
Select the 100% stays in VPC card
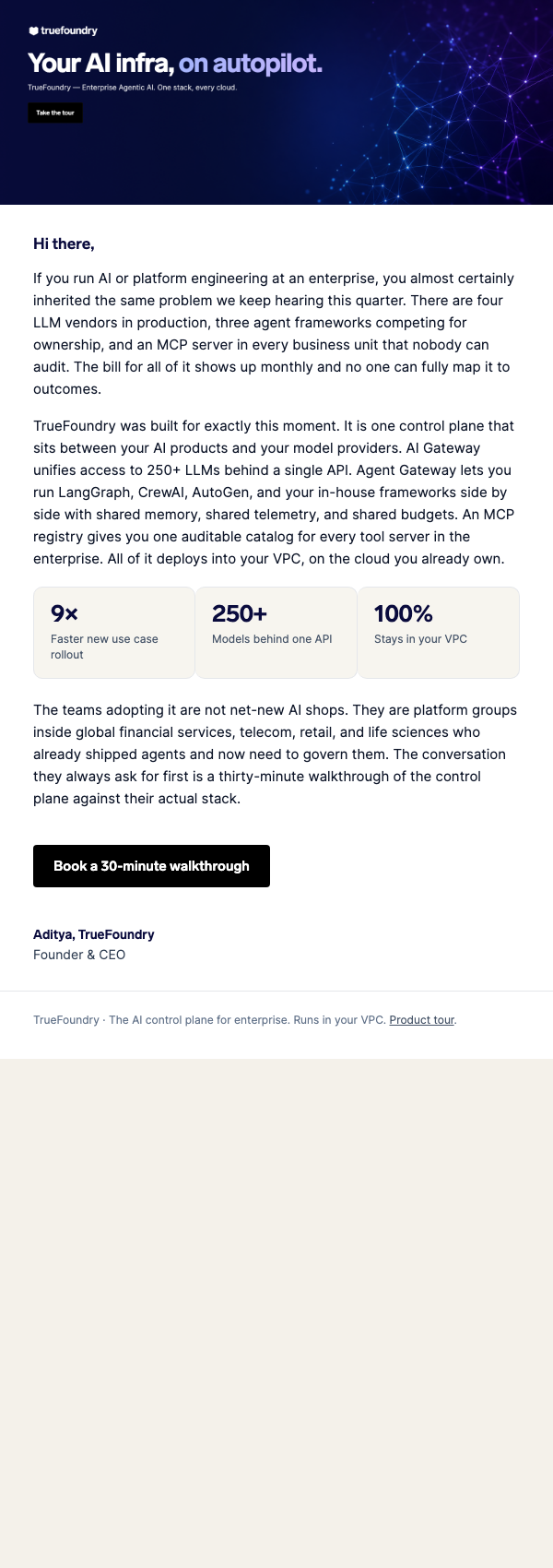pyautogui.click(x=439, y=633)
